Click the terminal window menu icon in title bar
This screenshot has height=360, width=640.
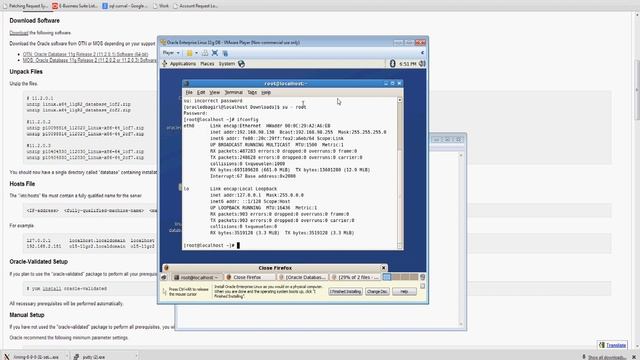click(x=186, y=83)
